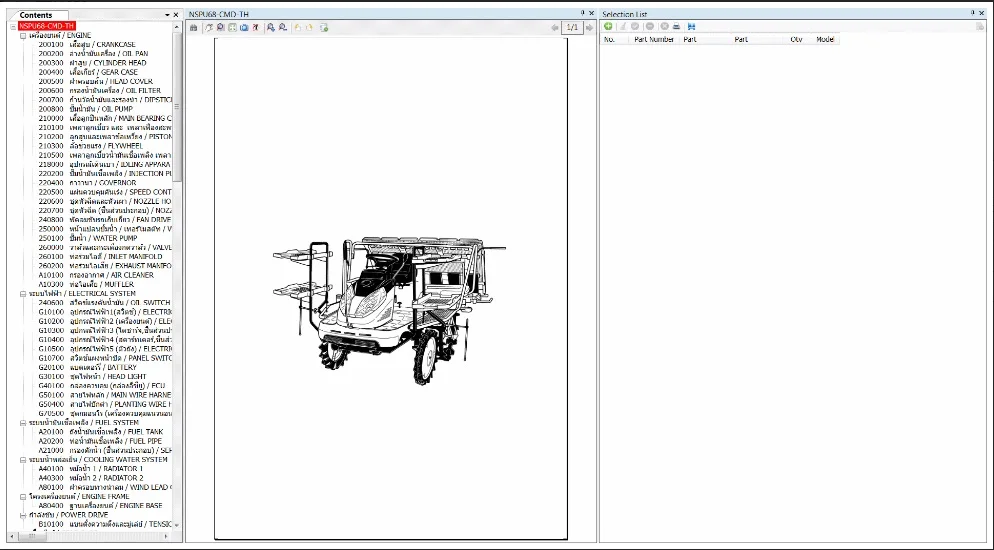Click the page number 1/1 field
Image resolution: width=994 pixels, height=550 pixels.
tap(572, 28)
